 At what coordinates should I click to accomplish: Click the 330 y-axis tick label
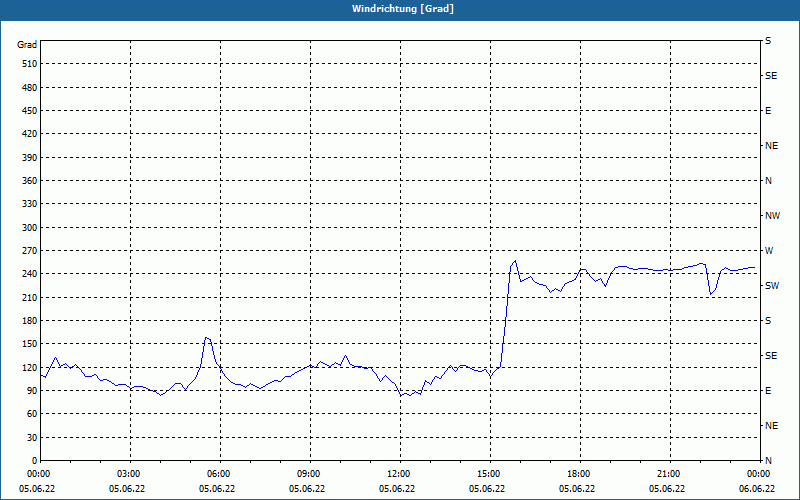click(30, 204)
